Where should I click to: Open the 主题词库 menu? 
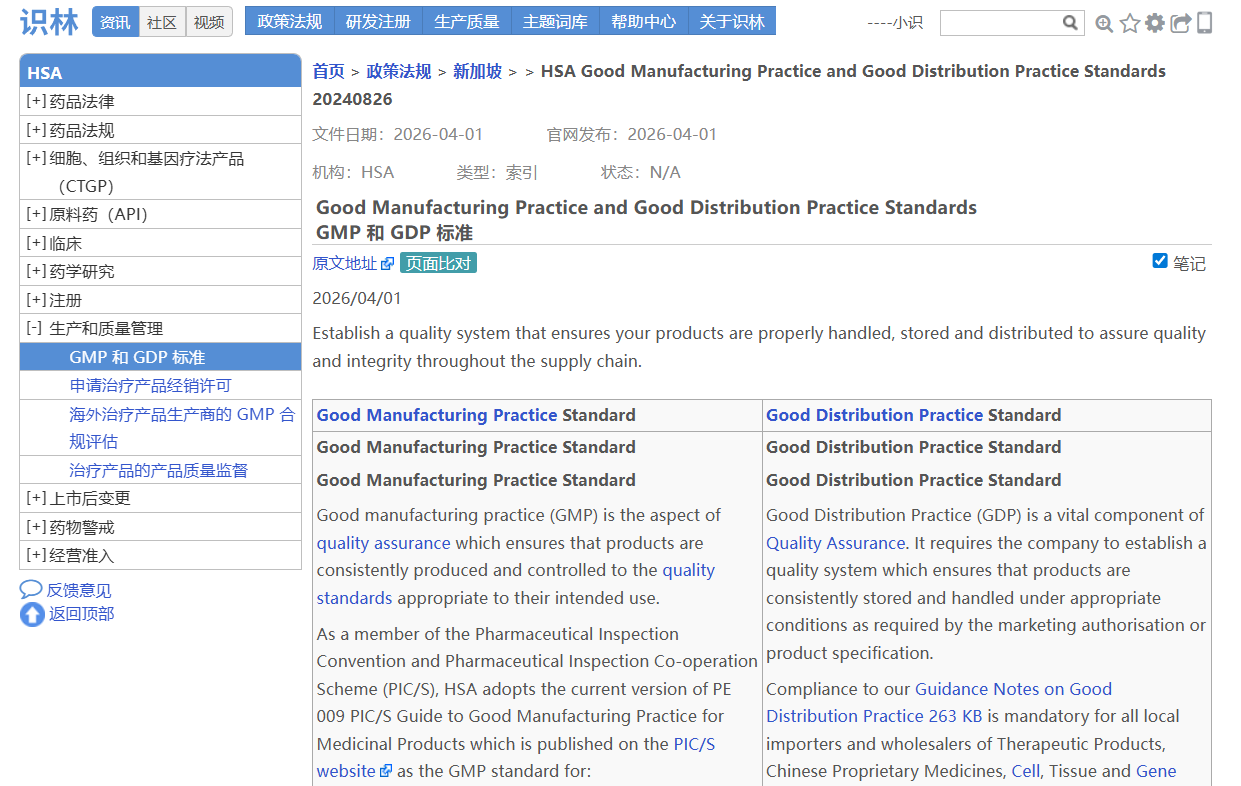pyautogui.click(x=555, y=21)
